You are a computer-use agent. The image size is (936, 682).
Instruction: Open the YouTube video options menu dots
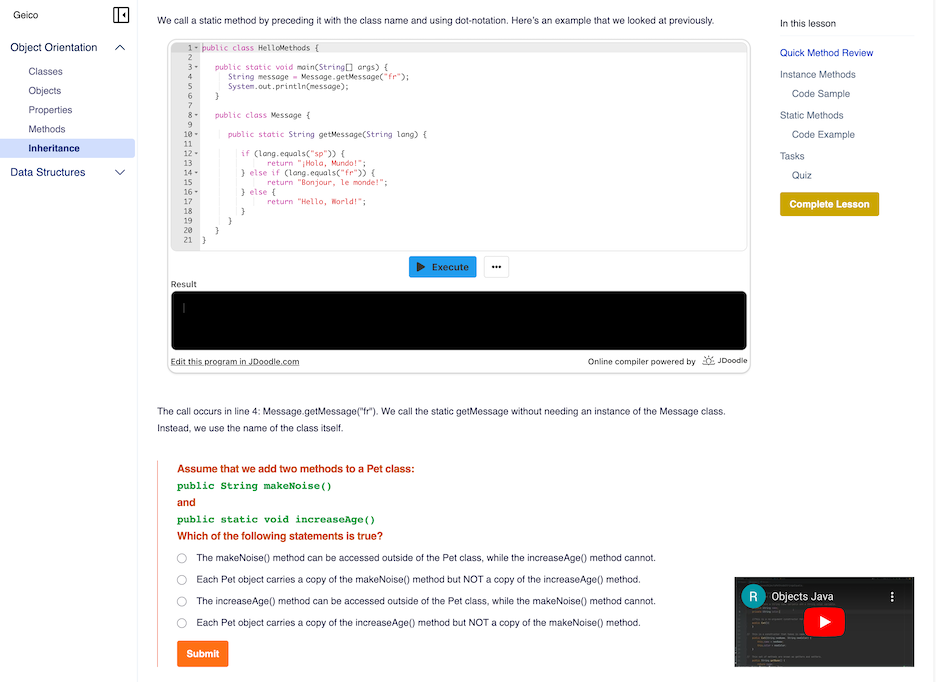[892, 597]
